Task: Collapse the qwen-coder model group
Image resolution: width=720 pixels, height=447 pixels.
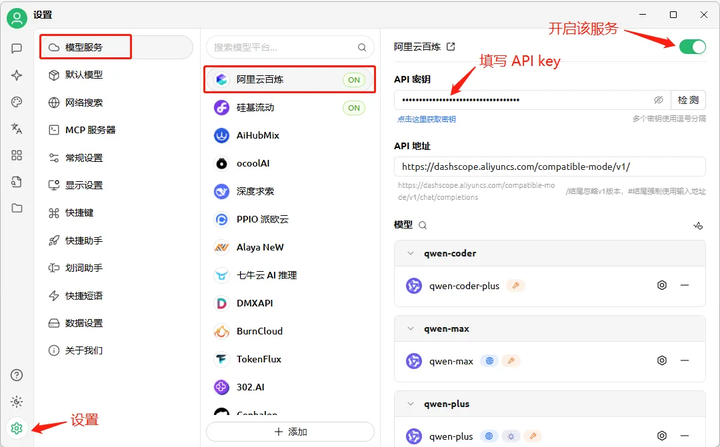Action: pos(411,253)
